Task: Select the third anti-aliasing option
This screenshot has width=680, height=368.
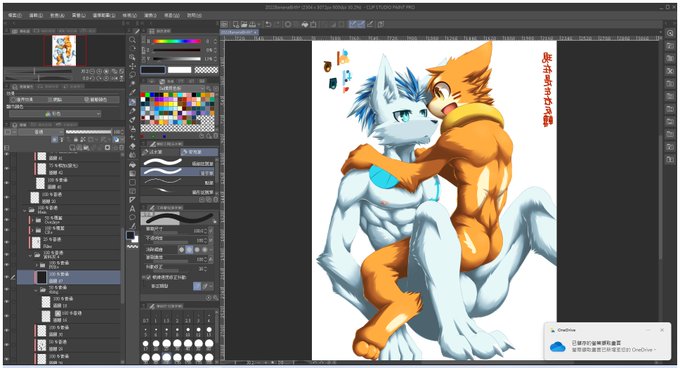Action: [x=197, y=250]
